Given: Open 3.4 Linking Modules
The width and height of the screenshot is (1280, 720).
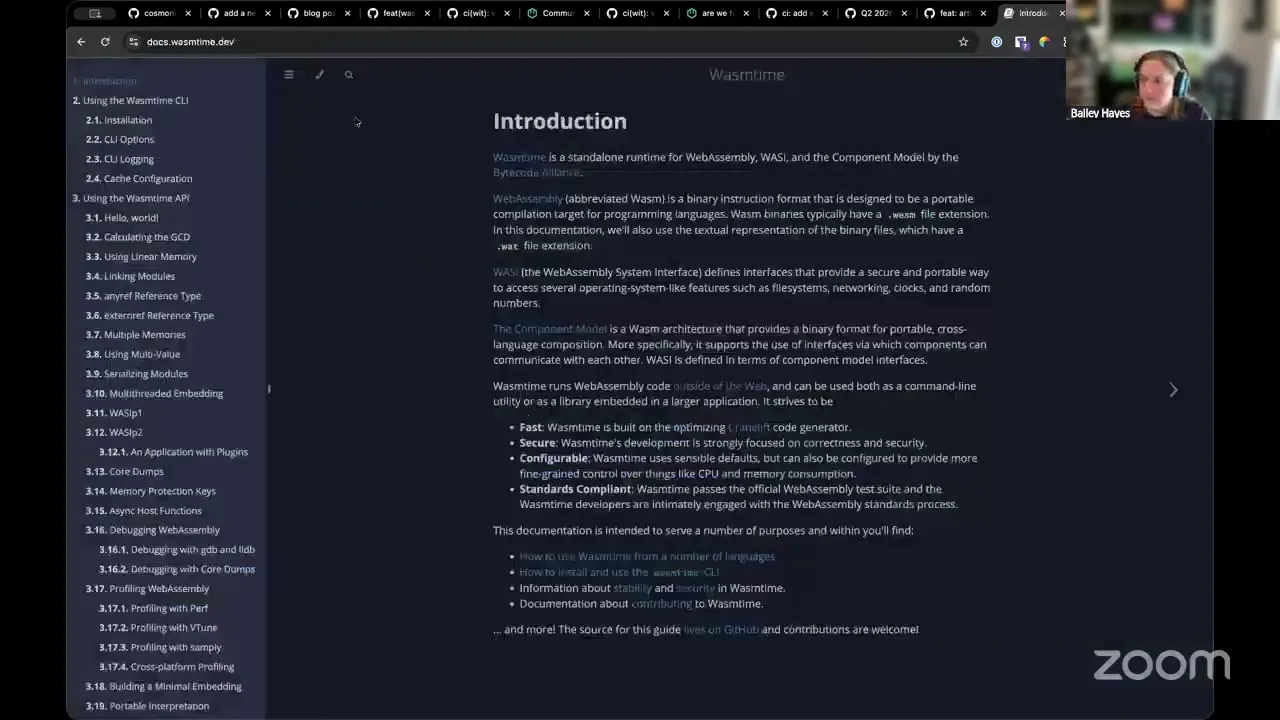Looking at the screenshot, I should pos(130,276).
